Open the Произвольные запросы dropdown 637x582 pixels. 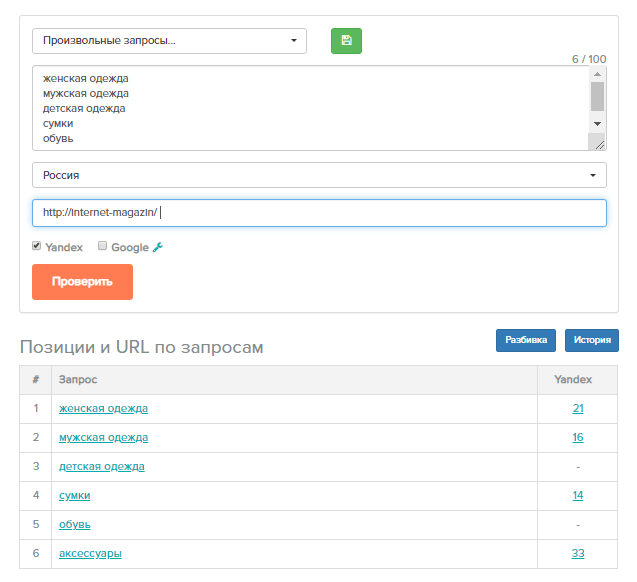169,41
